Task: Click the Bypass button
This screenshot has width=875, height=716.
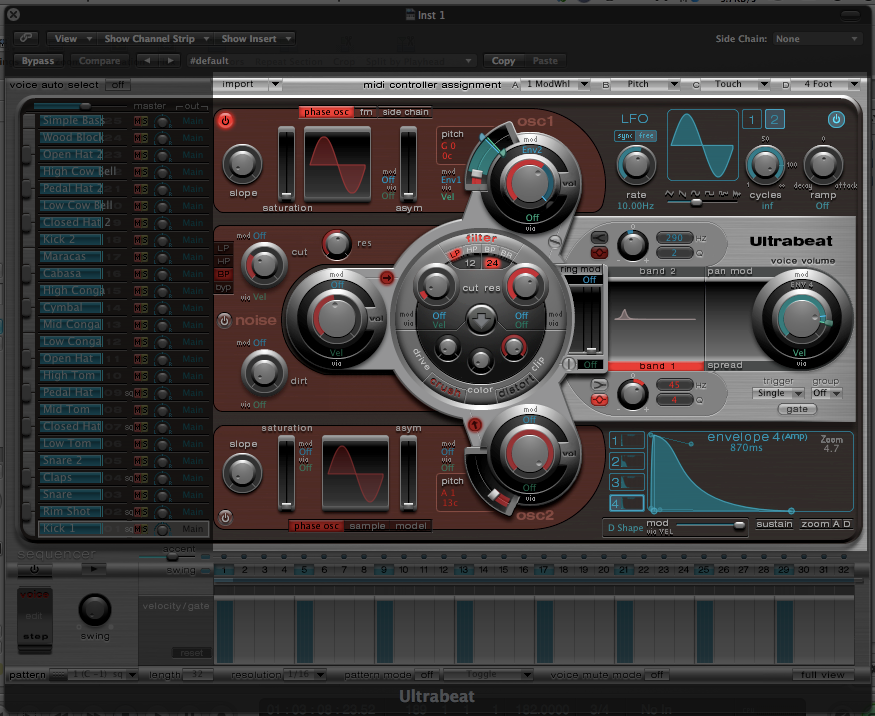Action: pos(38,61)
